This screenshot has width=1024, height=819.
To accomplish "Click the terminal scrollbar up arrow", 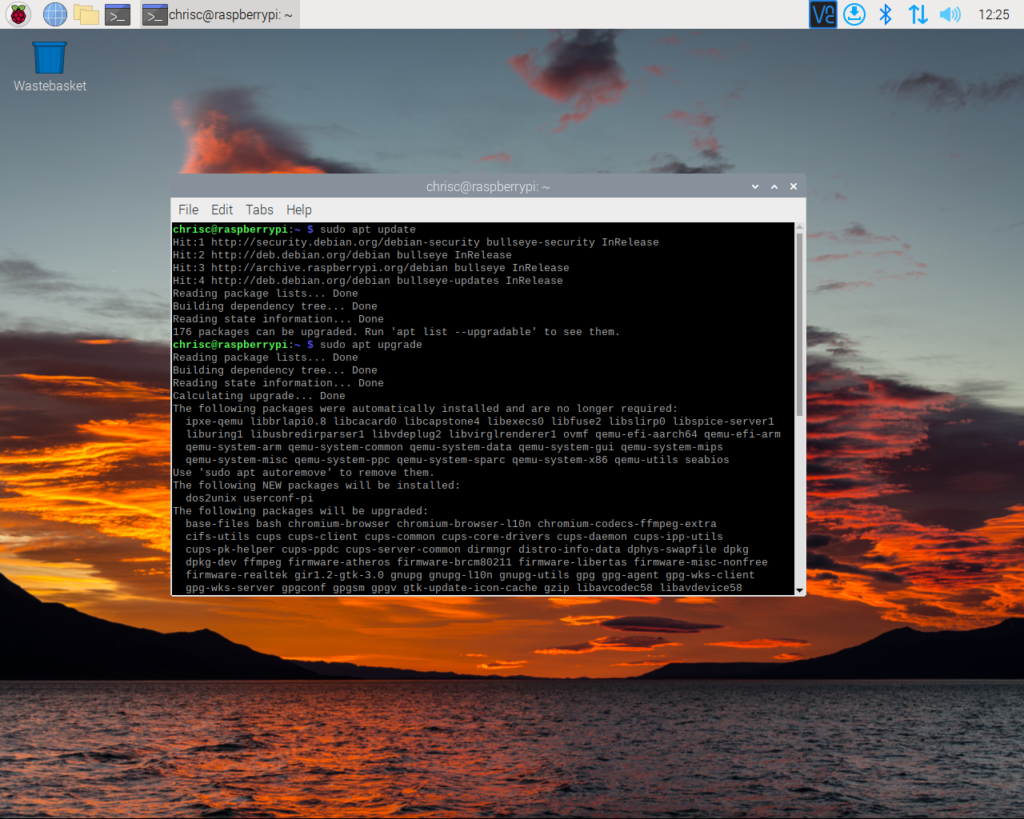I will point(798,228).
